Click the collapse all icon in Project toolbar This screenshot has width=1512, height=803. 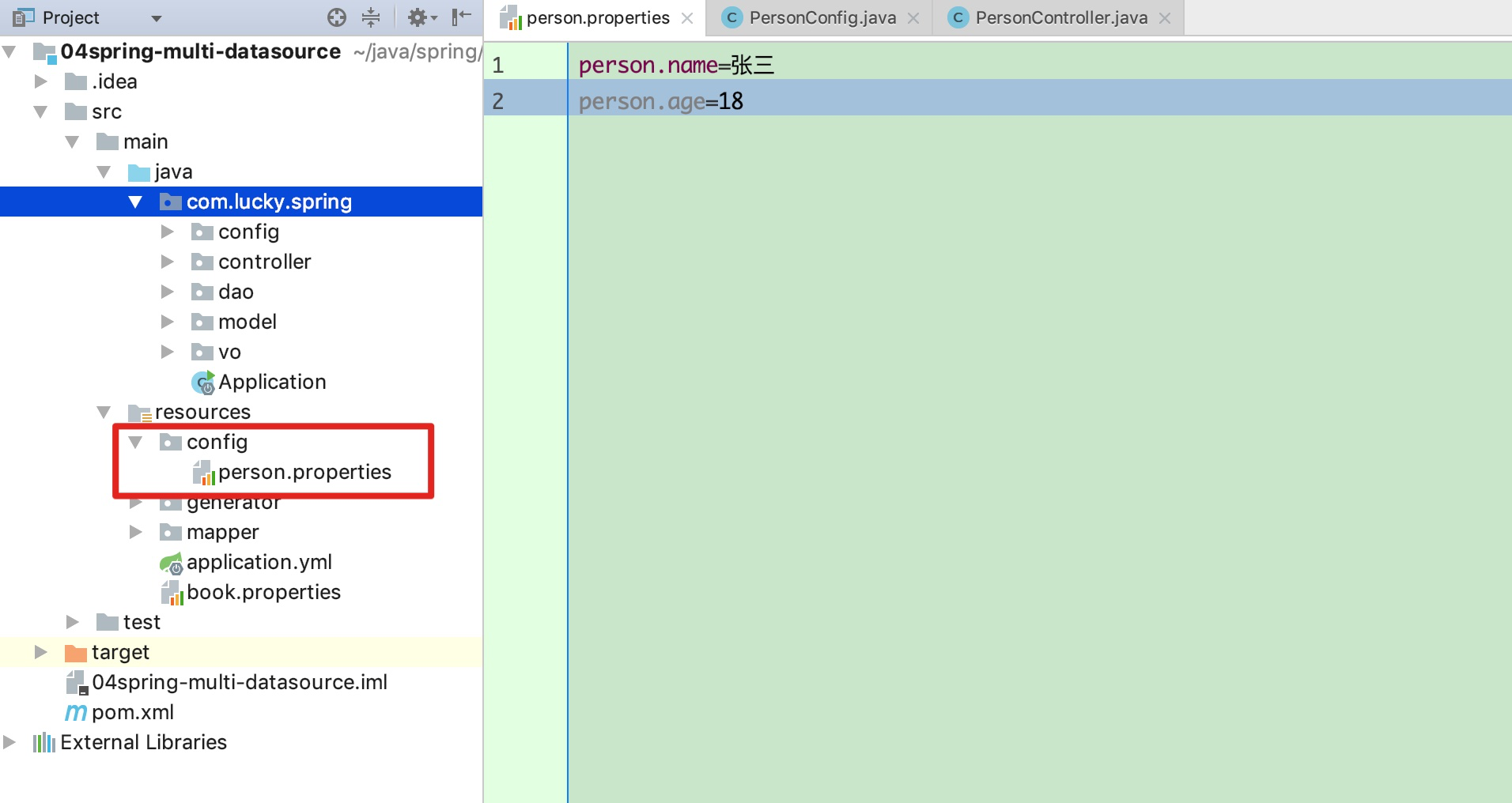coord(371,17)
